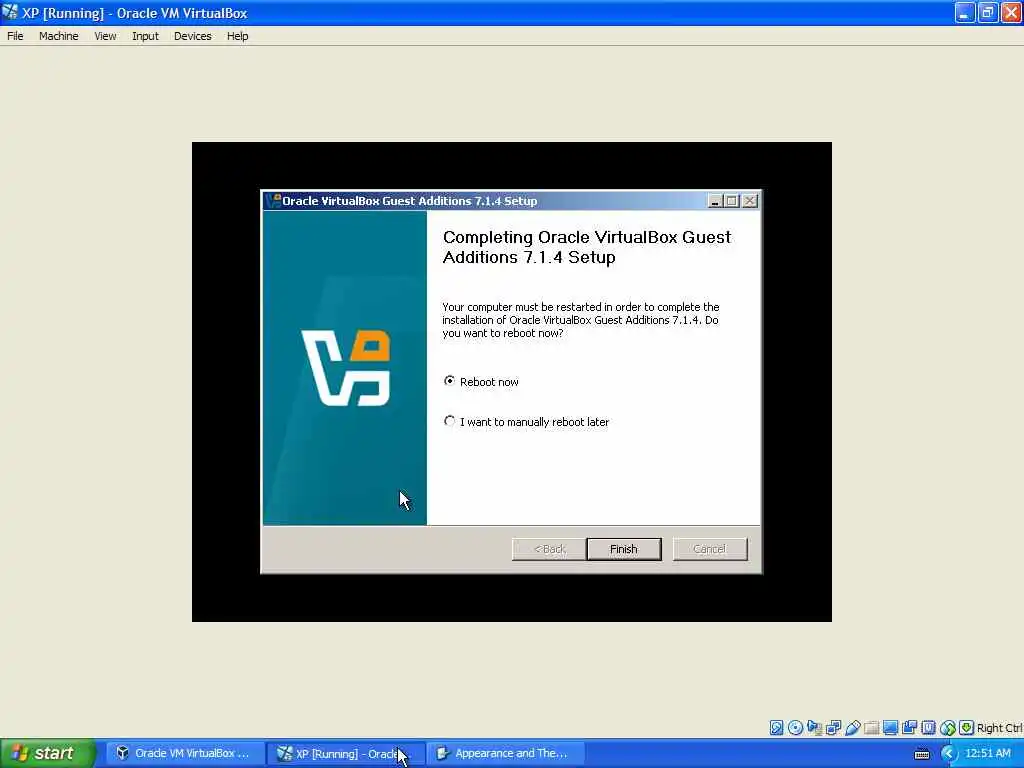Close the XP VirtualBox window
Viewport: 1024px width, 768px height.
pyautogui.click(x=1010, y=12)
